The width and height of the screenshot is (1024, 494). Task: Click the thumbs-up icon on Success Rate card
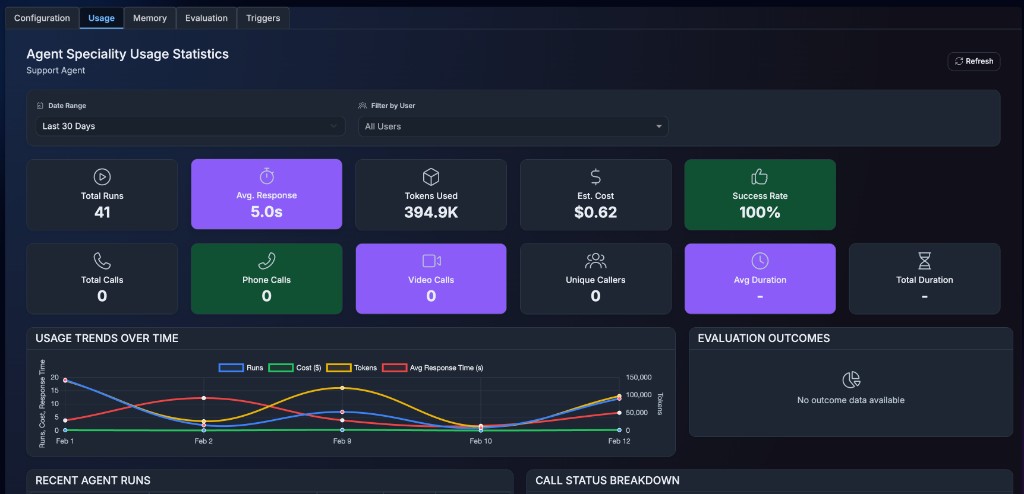pyautogui.click(x=760, y=176)
